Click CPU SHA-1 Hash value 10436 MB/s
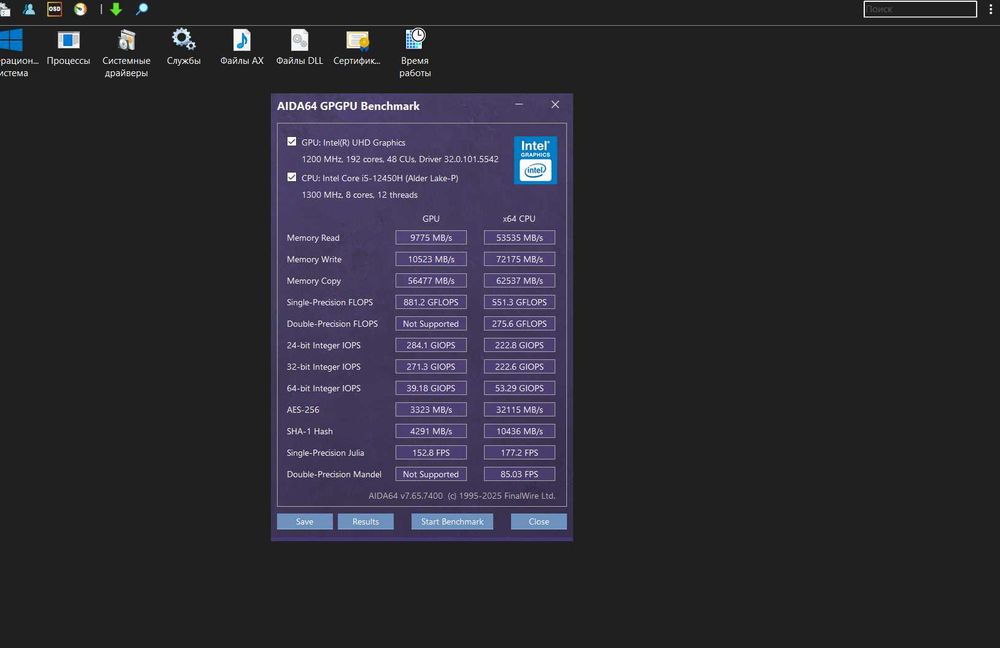 [x=519, y=431]
